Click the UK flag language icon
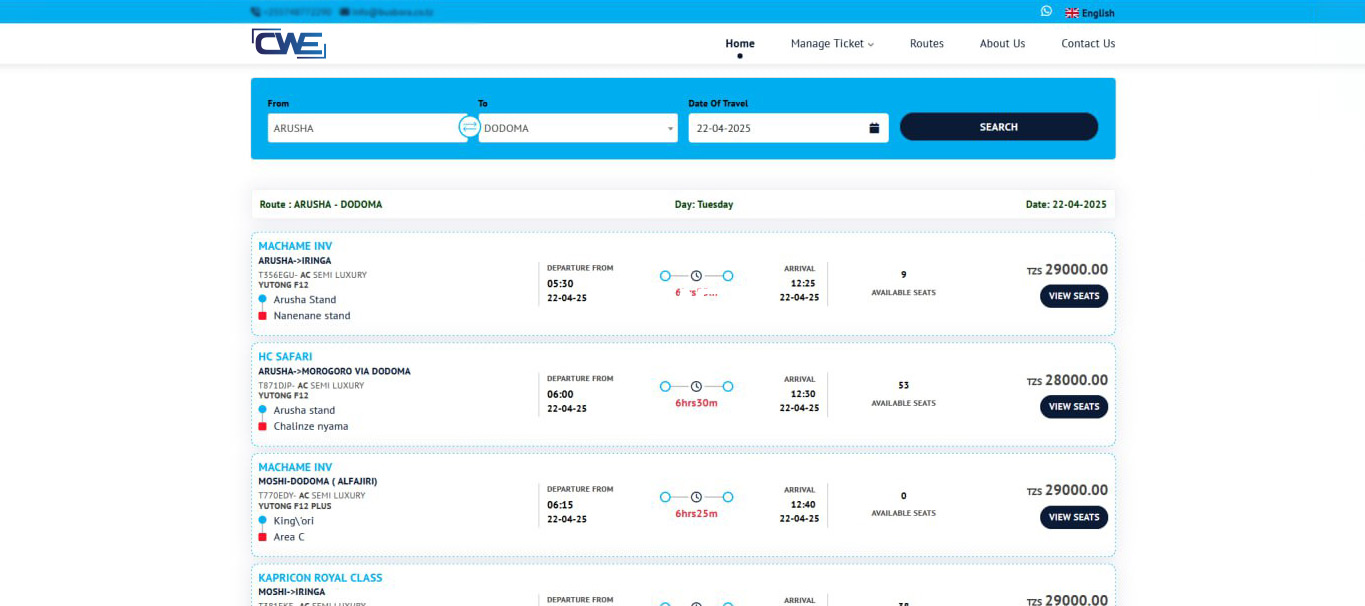Viewport: 1365px width, 606px height. 1072,13
